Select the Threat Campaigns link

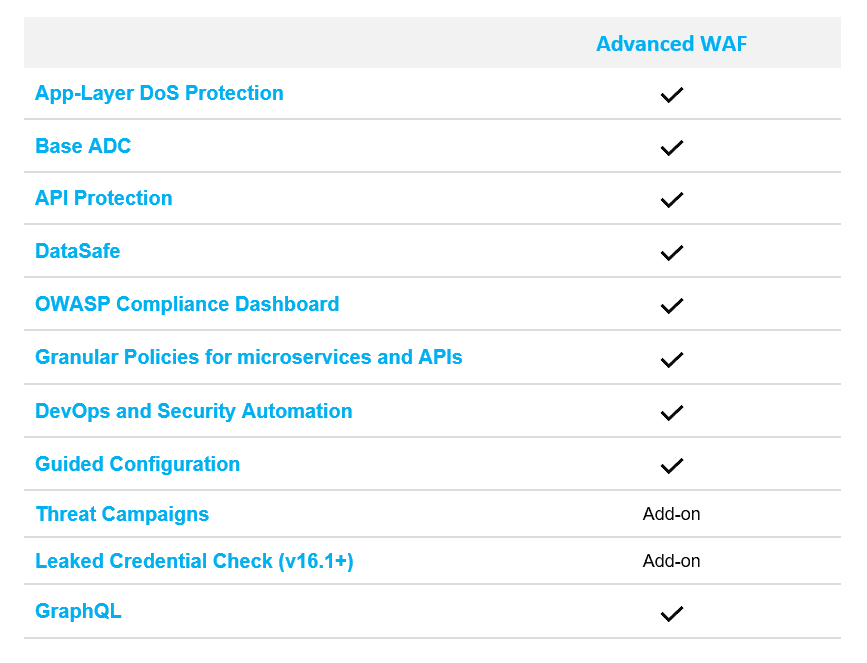pyautogui.click(x=122, y=515)
